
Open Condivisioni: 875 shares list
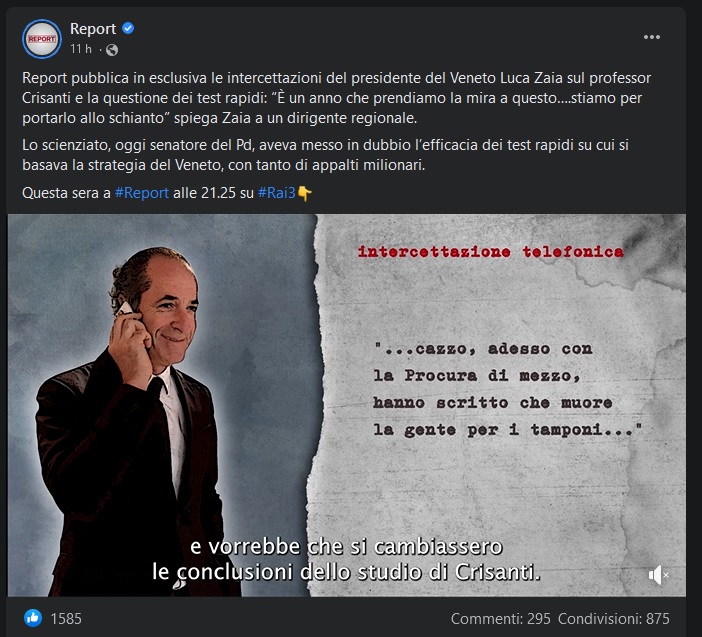click(x=613, y=619)
